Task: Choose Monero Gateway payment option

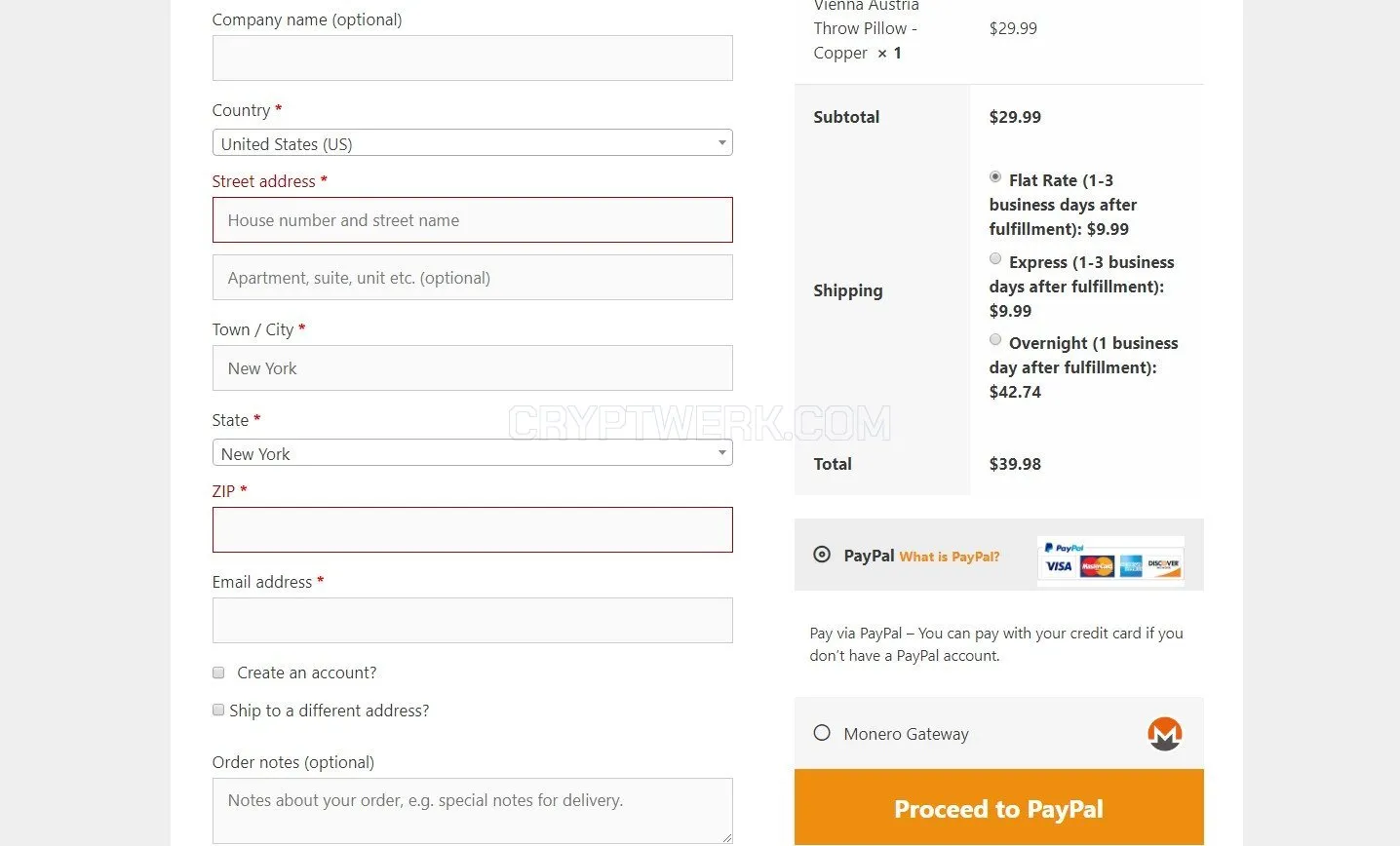Action: (x=822, y=733)
